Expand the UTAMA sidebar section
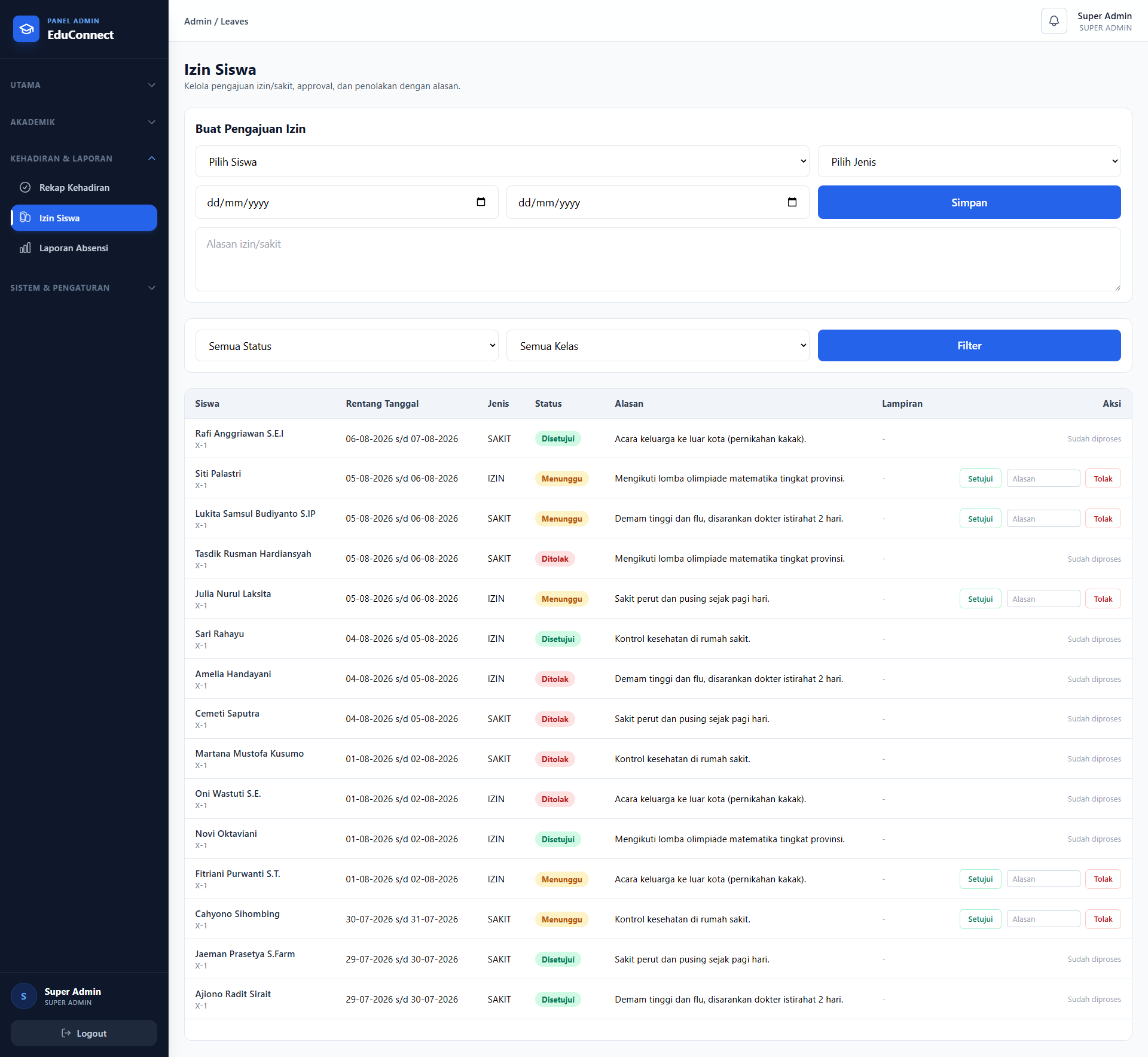This screenshot has height=1057, width=1148. (x=84, y=85)
